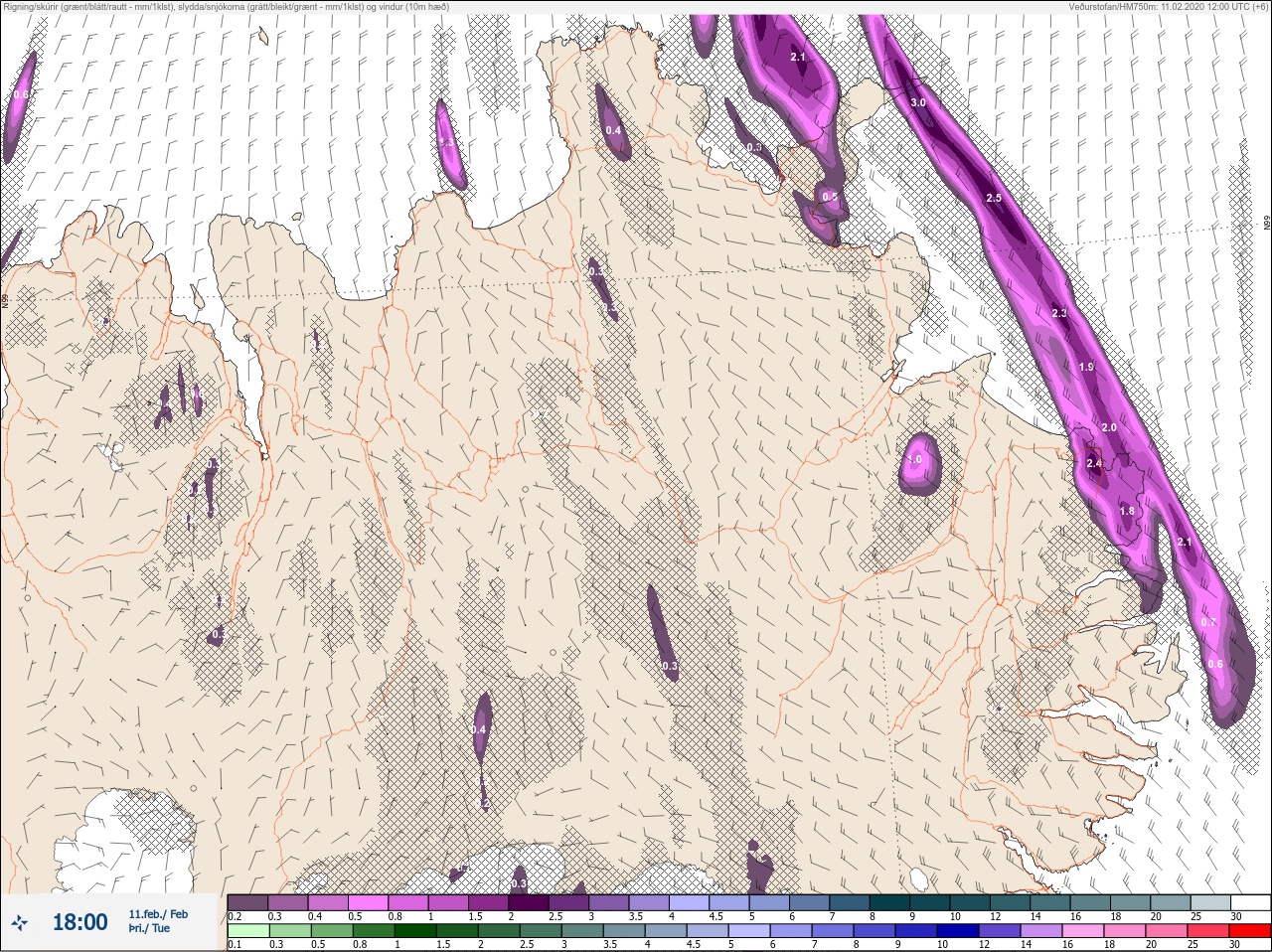Click the weekday text "Þri./ Tue"
The height and width of the screenshot is (952, 1272).
[149, 928]
